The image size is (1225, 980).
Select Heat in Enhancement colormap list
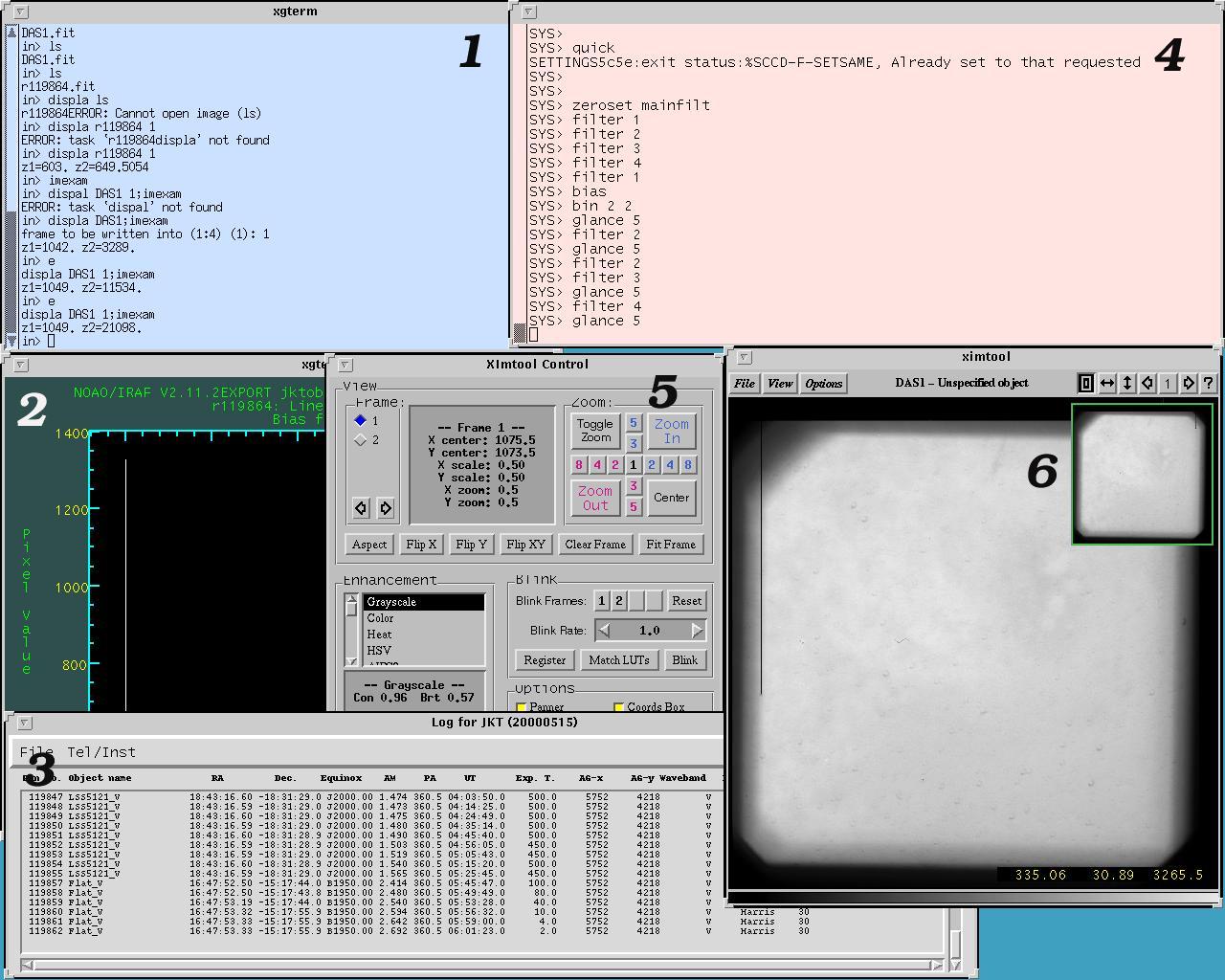pyautogui.click(x=380, y=635)
